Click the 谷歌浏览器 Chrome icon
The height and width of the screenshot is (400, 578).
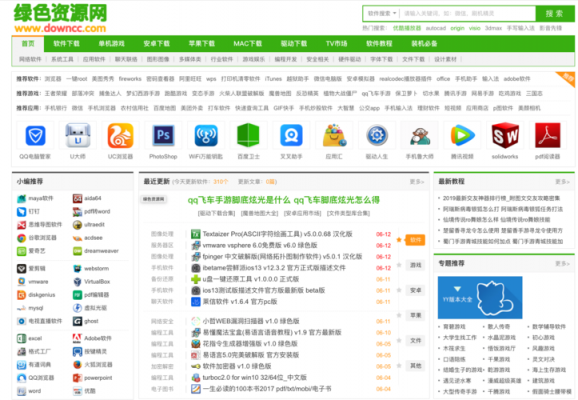pyautogui.click(x=21, y=238)
